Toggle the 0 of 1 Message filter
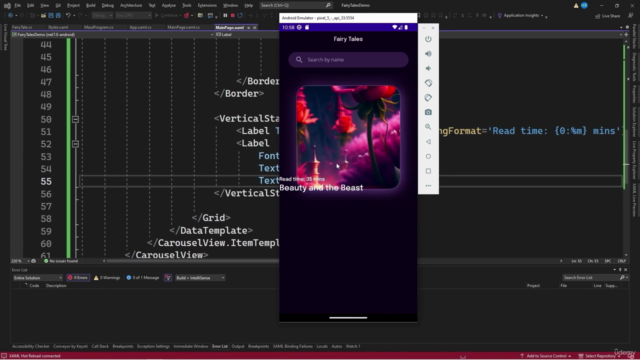 pyautogui.click(x=142, y=278)
